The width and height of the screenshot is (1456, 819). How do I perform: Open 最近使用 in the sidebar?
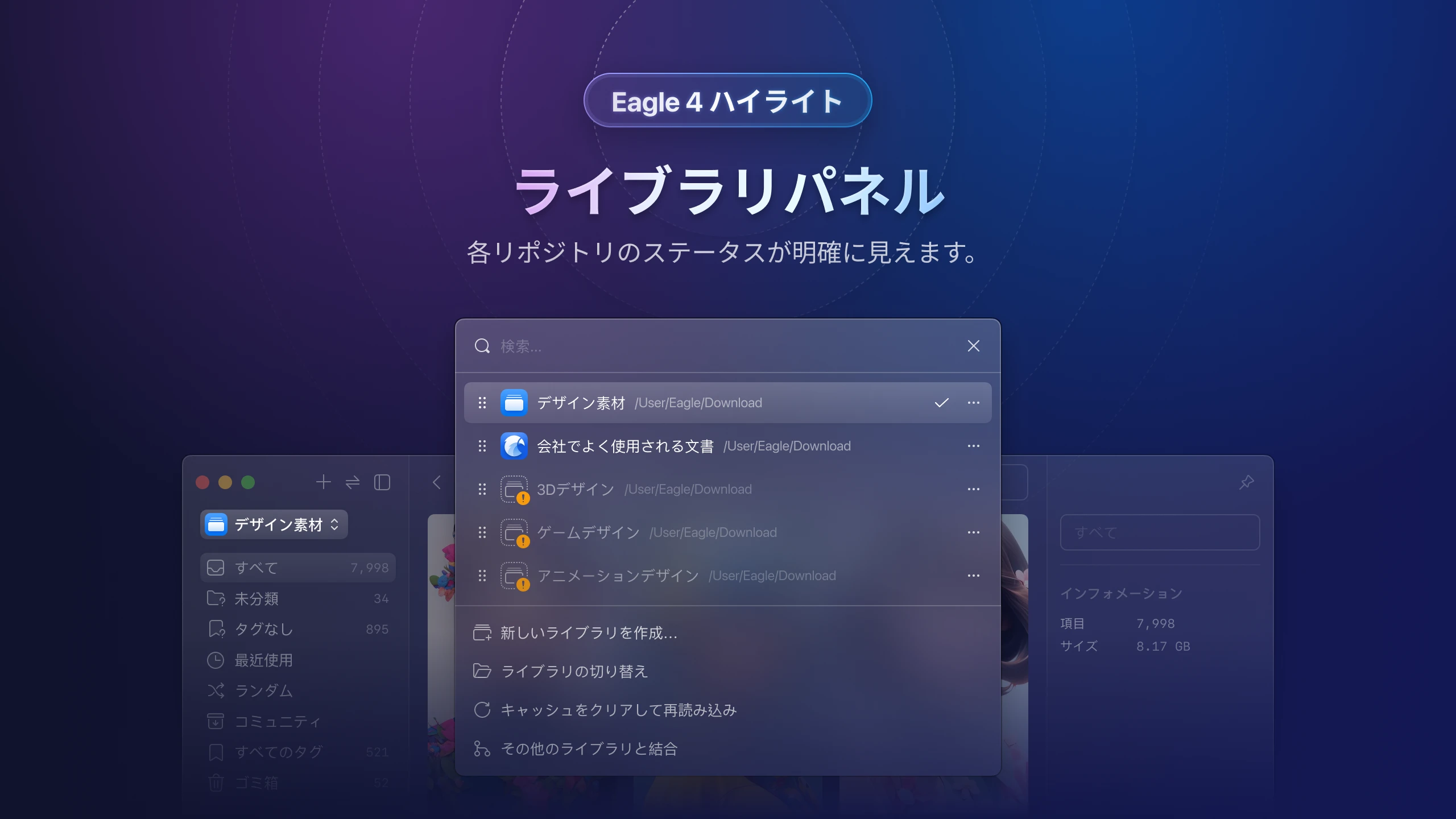[x=297, y=660]
